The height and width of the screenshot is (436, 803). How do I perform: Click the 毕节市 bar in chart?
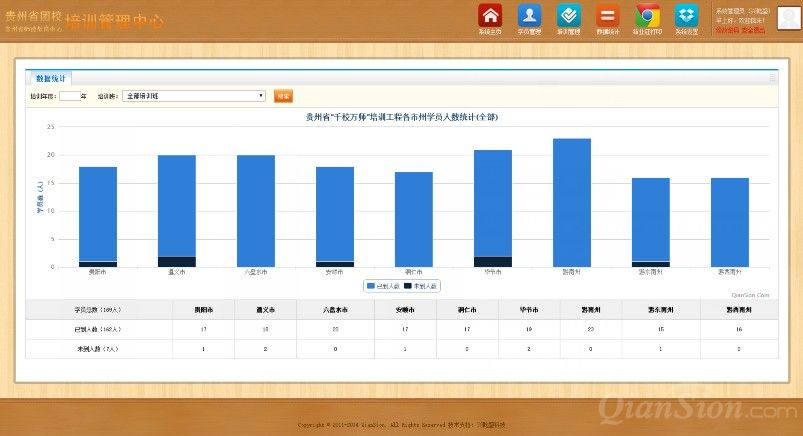coord(493,205)
